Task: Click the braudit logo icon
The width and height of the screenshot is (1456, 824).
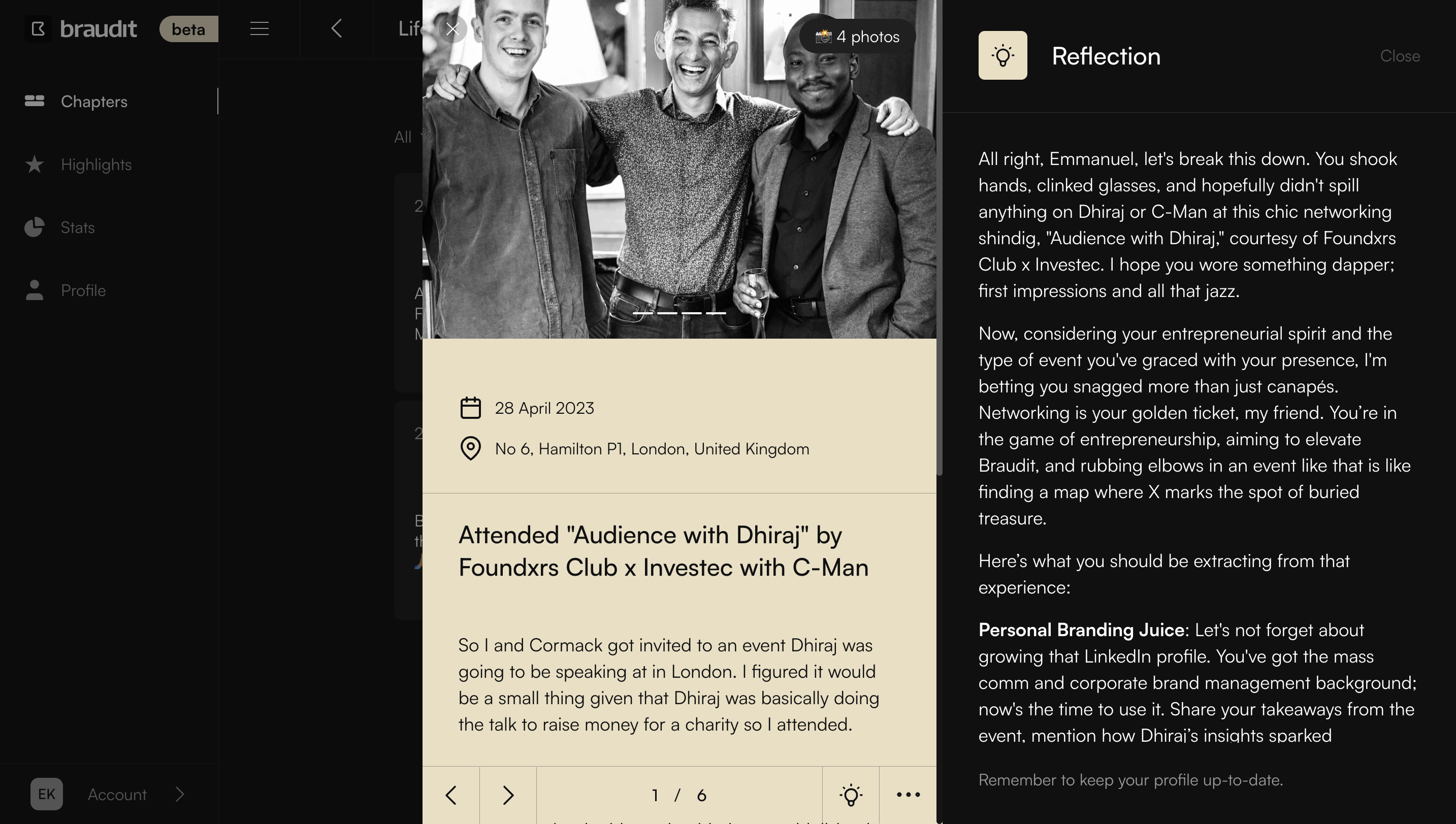Action: point(38,28)
